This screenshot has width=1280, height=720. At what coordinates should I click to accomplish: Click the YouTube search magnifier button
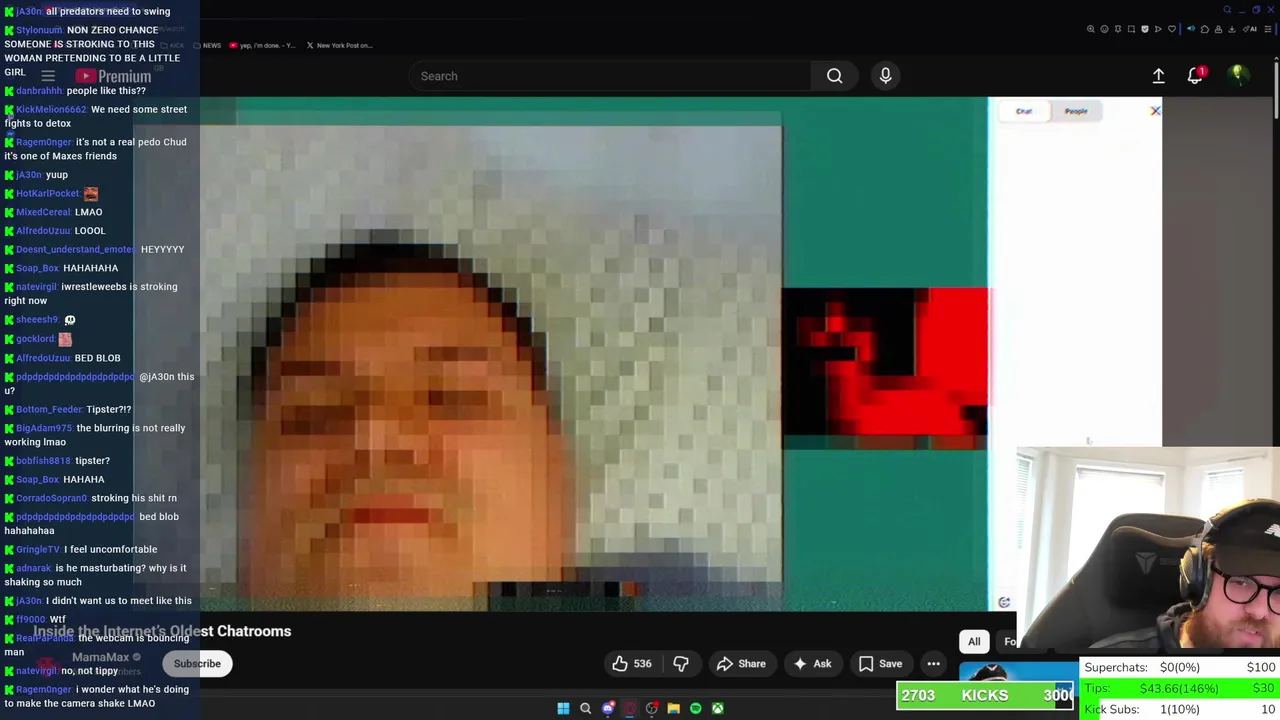point(834,76)
